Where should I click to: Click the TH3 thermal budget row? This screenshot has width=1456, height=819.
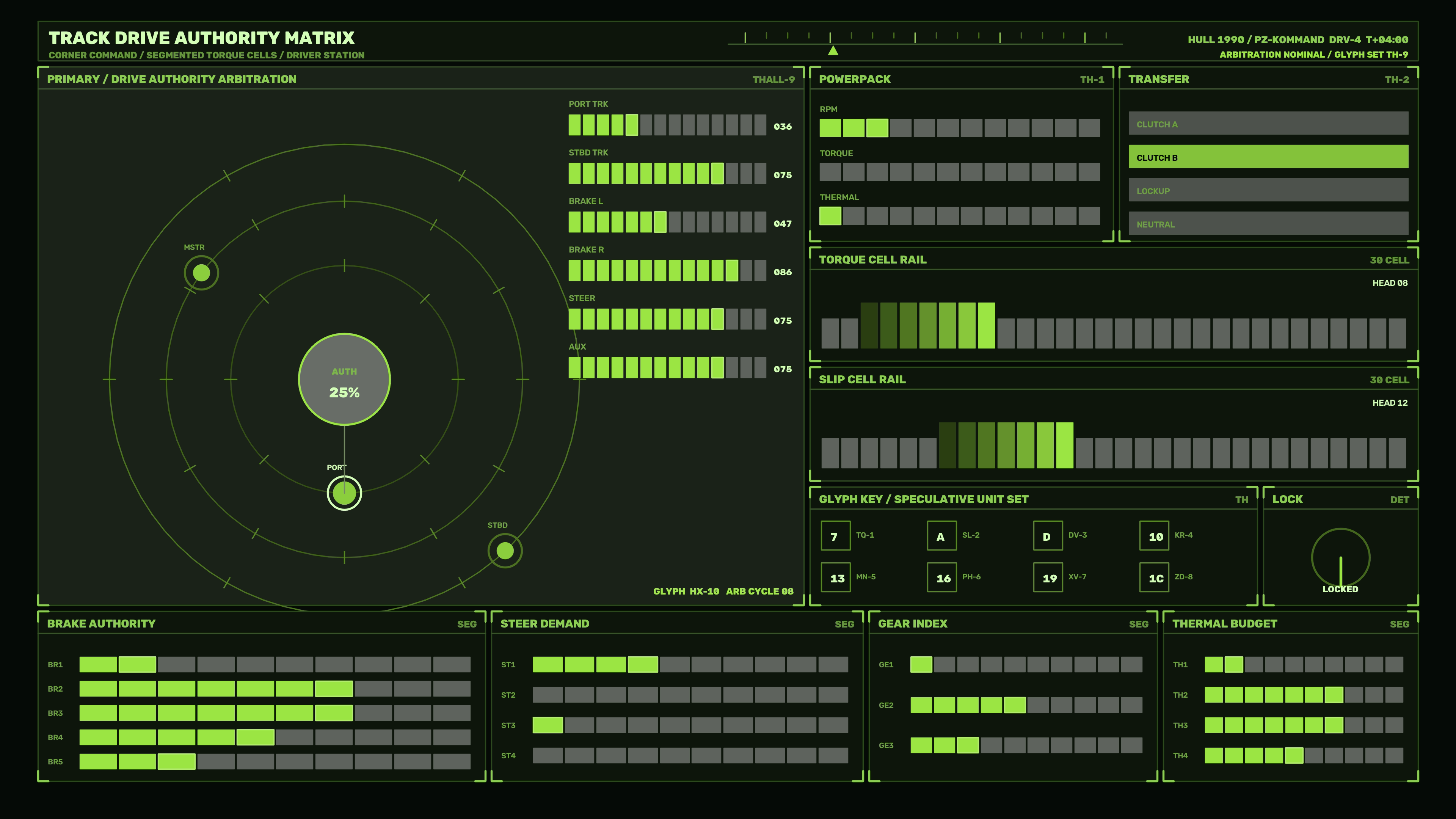pos(1304,725)
